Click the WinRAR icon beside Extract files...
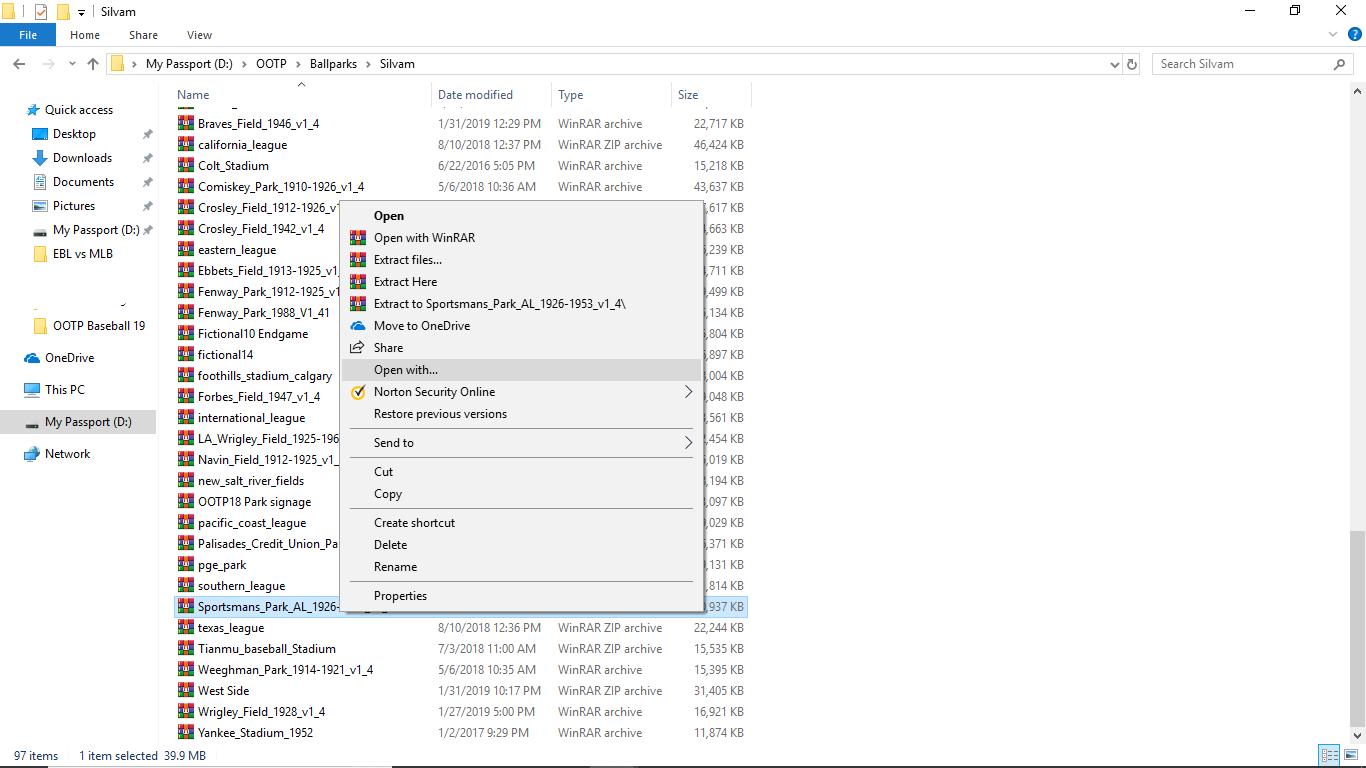The image size is (1366, 768). point(358,260)
